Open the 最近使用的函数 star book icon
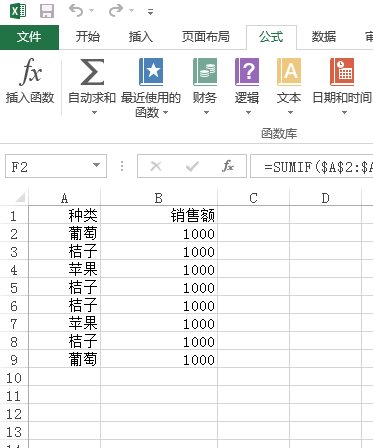Image resolution: width=373 pixels, height=448 pixels. pyautogui.click(x=151, y=72)
